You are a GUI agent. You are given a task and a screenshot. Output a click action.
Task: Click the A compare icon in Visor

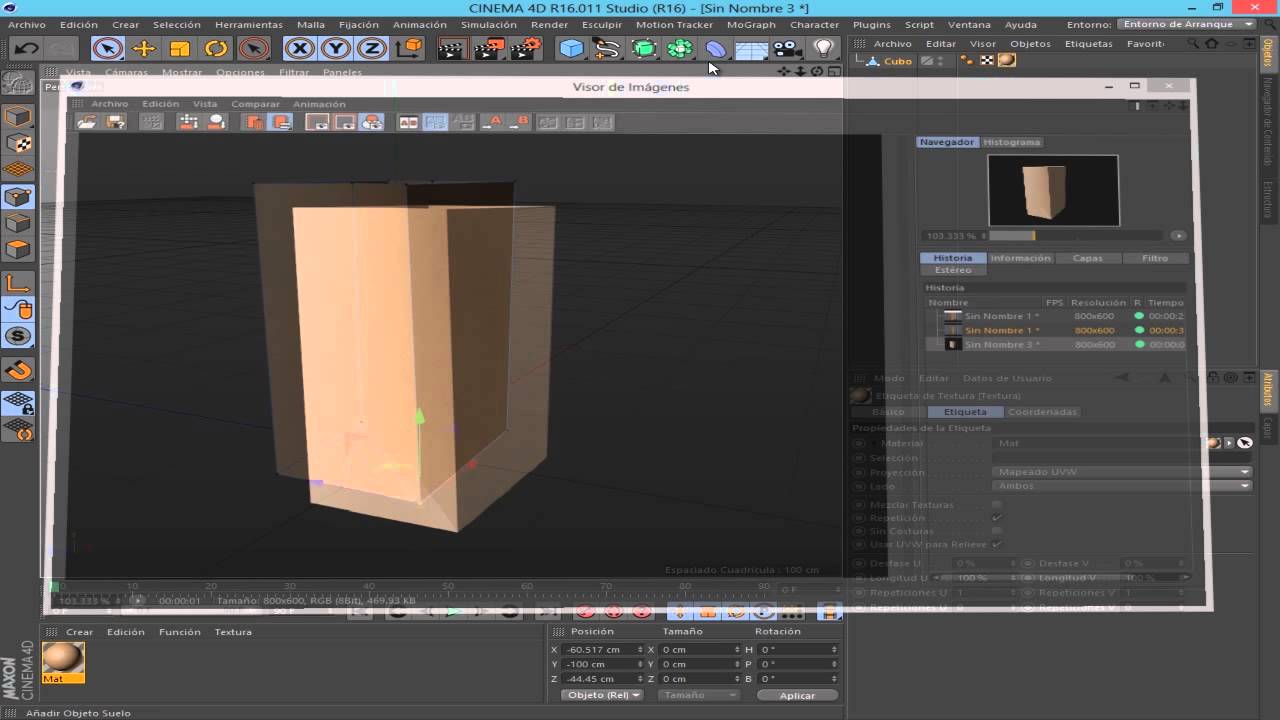tap(491, 122)
